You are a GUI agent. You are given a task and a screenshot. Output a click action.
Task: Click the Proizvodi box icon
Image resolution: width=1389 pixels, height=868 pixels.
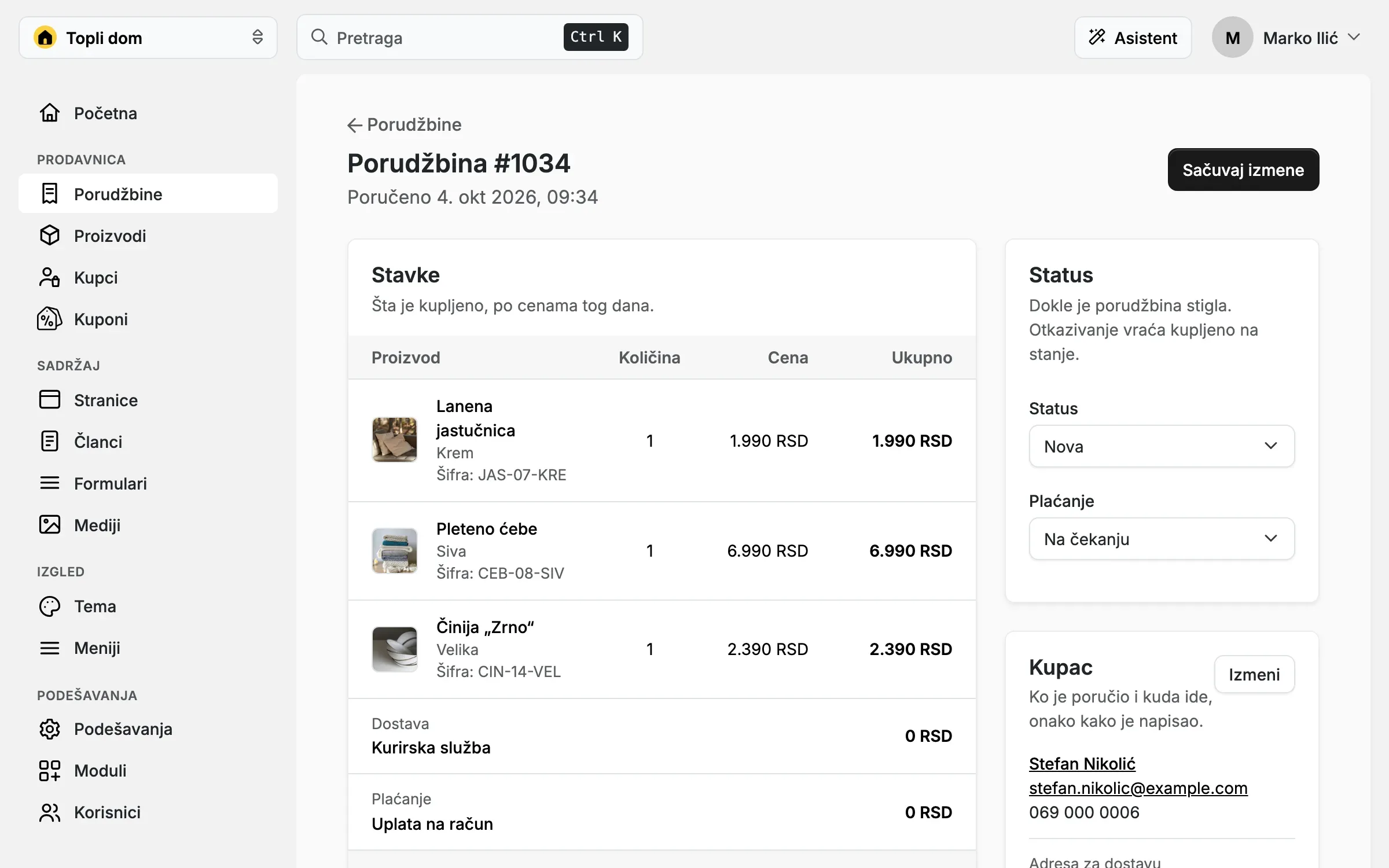[50, 236]
